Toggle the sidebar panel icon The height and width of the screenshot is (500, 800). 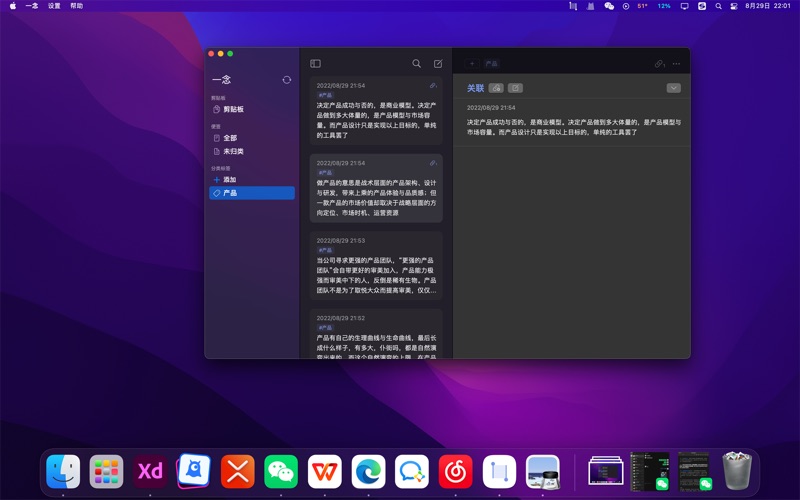click(315, 64)
